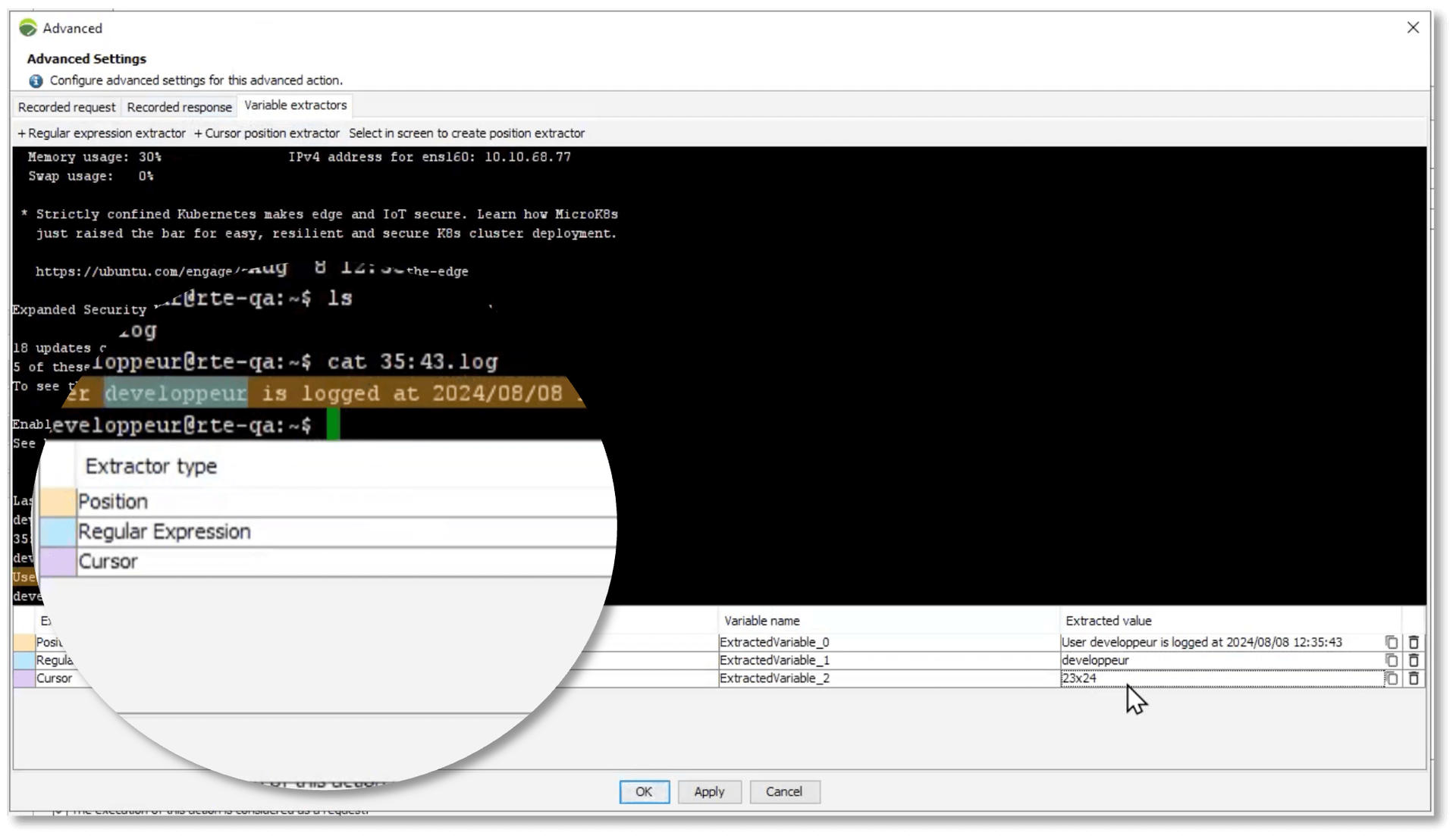The height and width of the screenshot is (836, 1456).
Task: Check the execution considered as a request option
Action: pos(59,811)
